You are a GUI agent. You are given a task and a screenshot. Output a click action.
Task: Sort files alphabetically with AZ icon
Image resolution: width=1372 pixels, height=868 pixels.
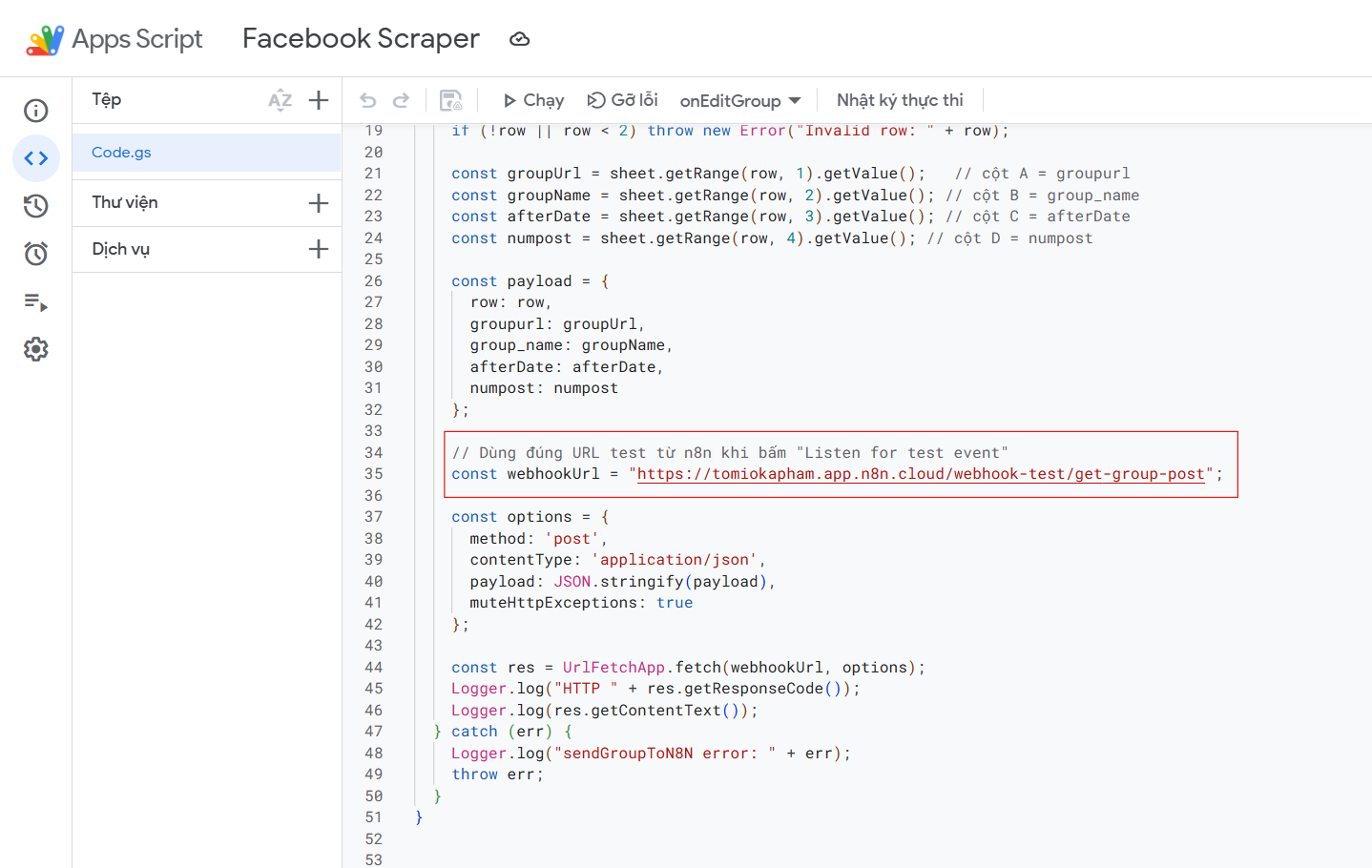(281, 100)
